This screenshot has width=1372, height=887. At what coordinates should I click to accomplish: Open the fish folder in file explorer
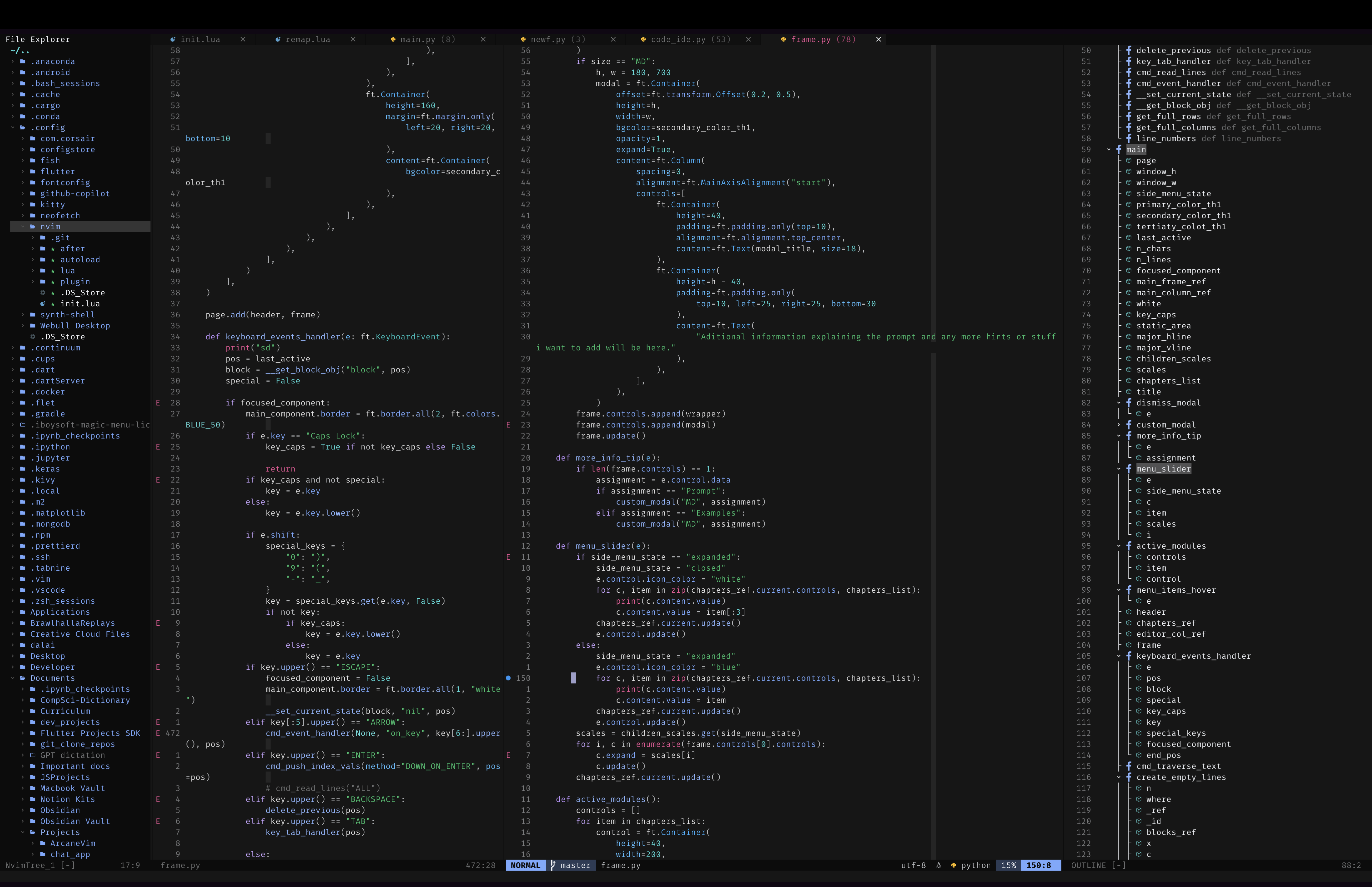(50, 161)
